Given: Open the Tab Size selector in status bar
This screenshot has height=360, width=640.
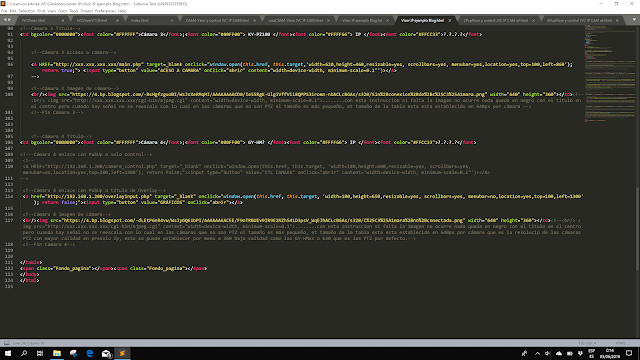Looking at the screenshot, I should point(587,343).
